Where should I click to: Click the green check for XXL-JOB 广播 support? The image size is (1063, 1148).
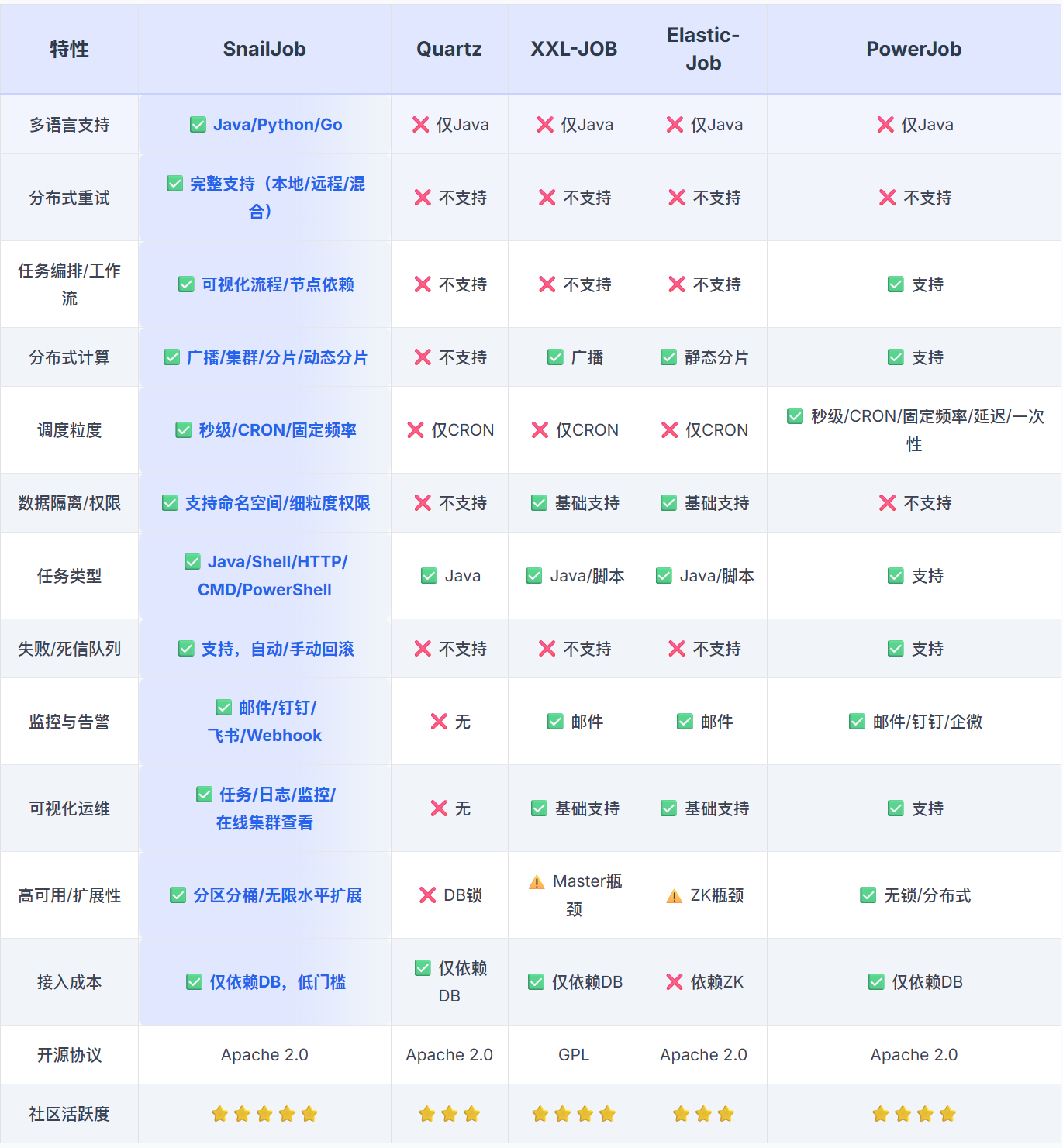tap(554, 357)
